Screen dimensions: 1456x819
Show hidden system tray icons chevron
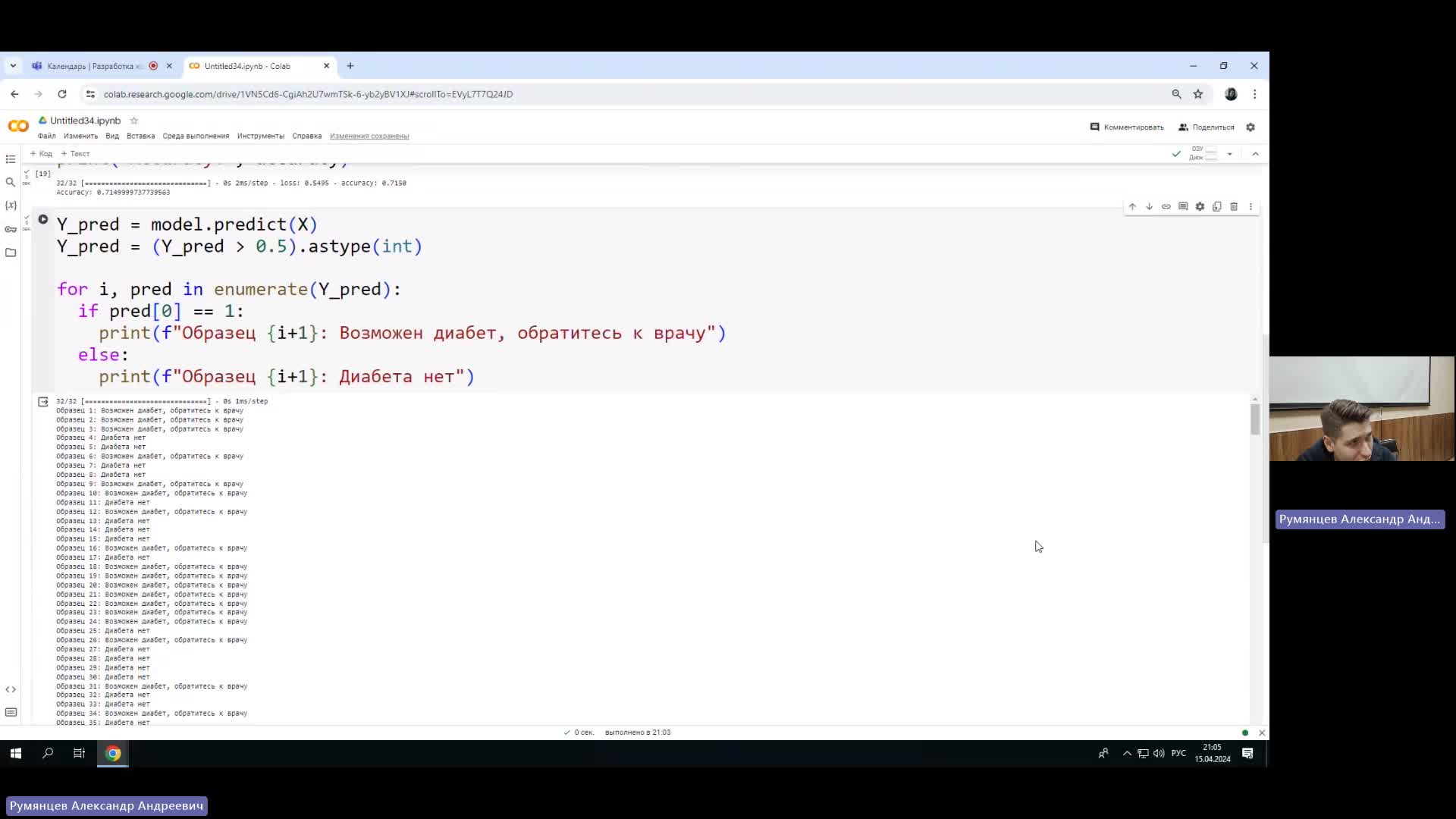click(x=1127, y=753)
